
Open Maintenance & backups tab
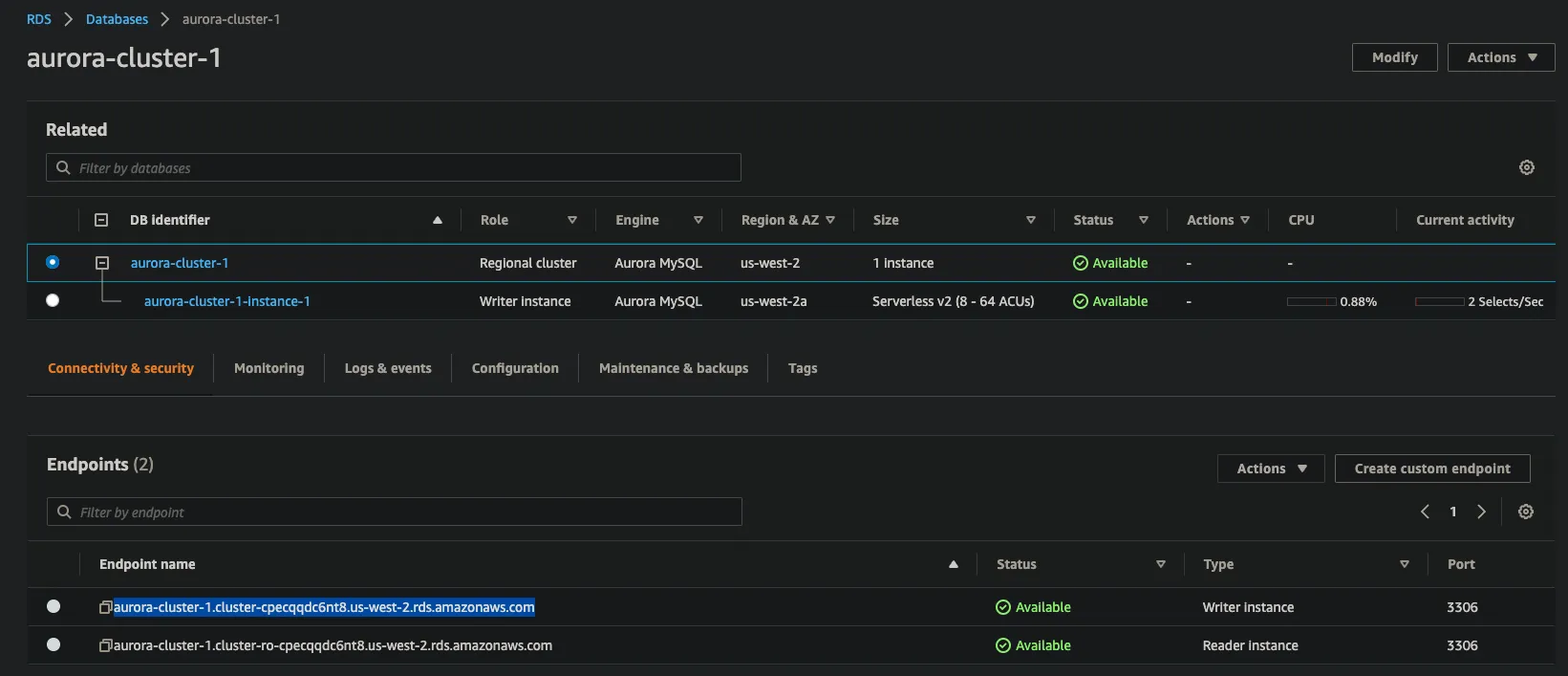pos(674,368)
